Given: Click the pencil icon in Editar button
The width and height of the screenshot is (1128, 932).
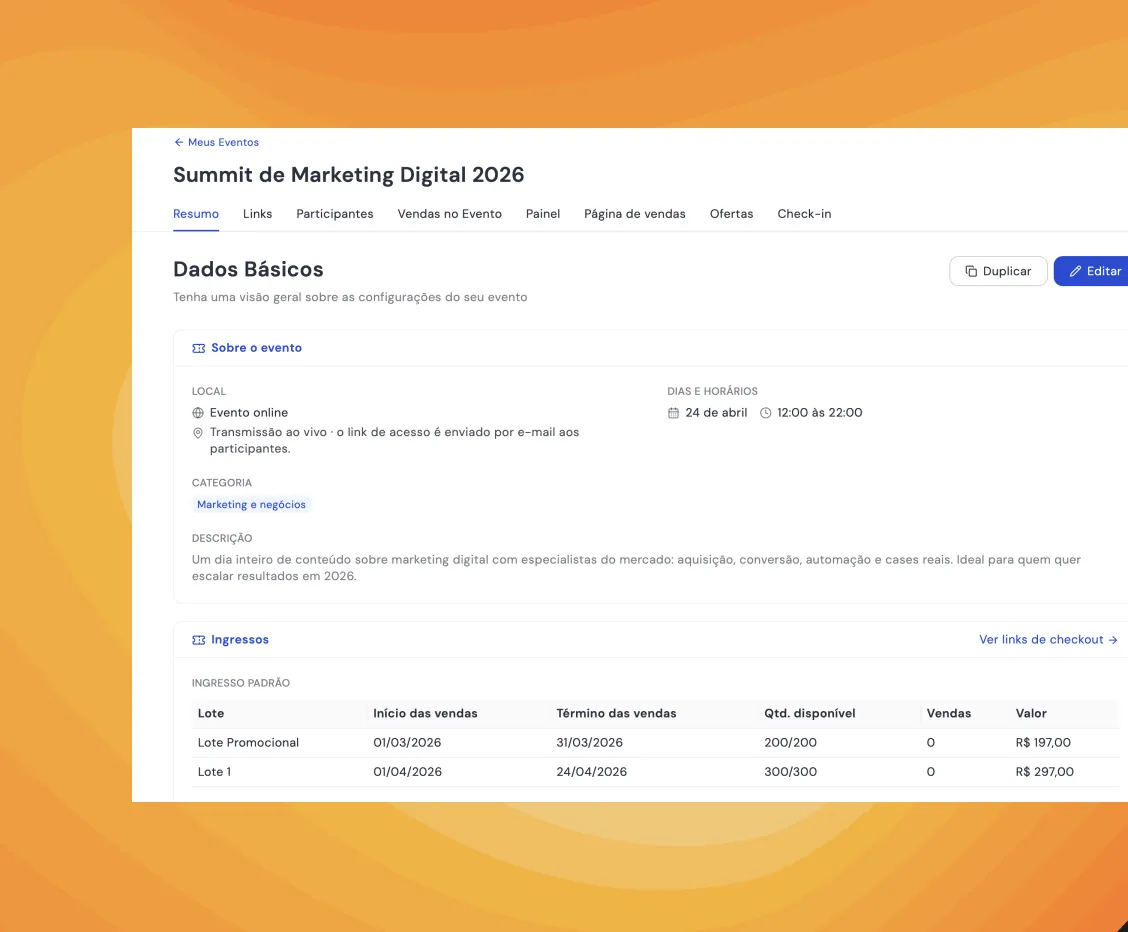Looking at the screenshot, I should (1075, 271).
